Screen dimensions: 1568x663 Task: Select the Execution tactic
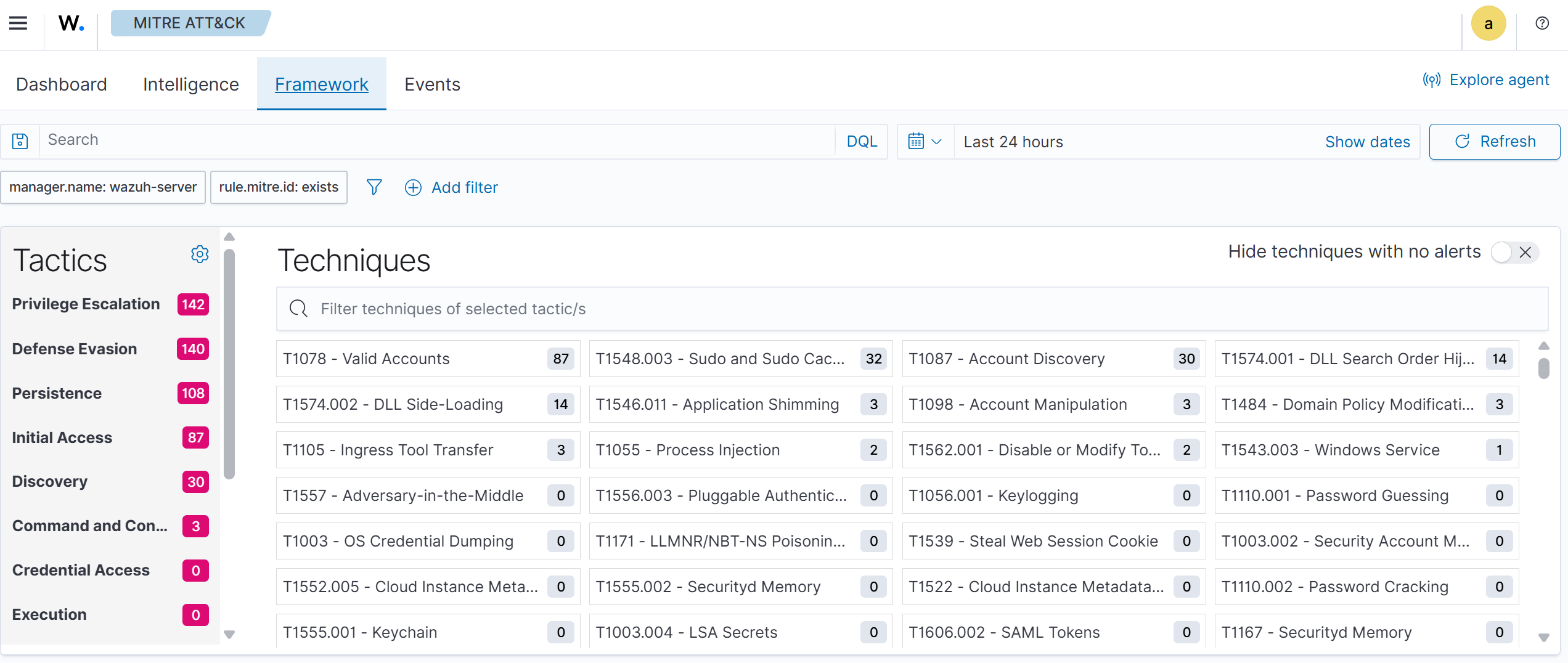(x=110, y=615)
